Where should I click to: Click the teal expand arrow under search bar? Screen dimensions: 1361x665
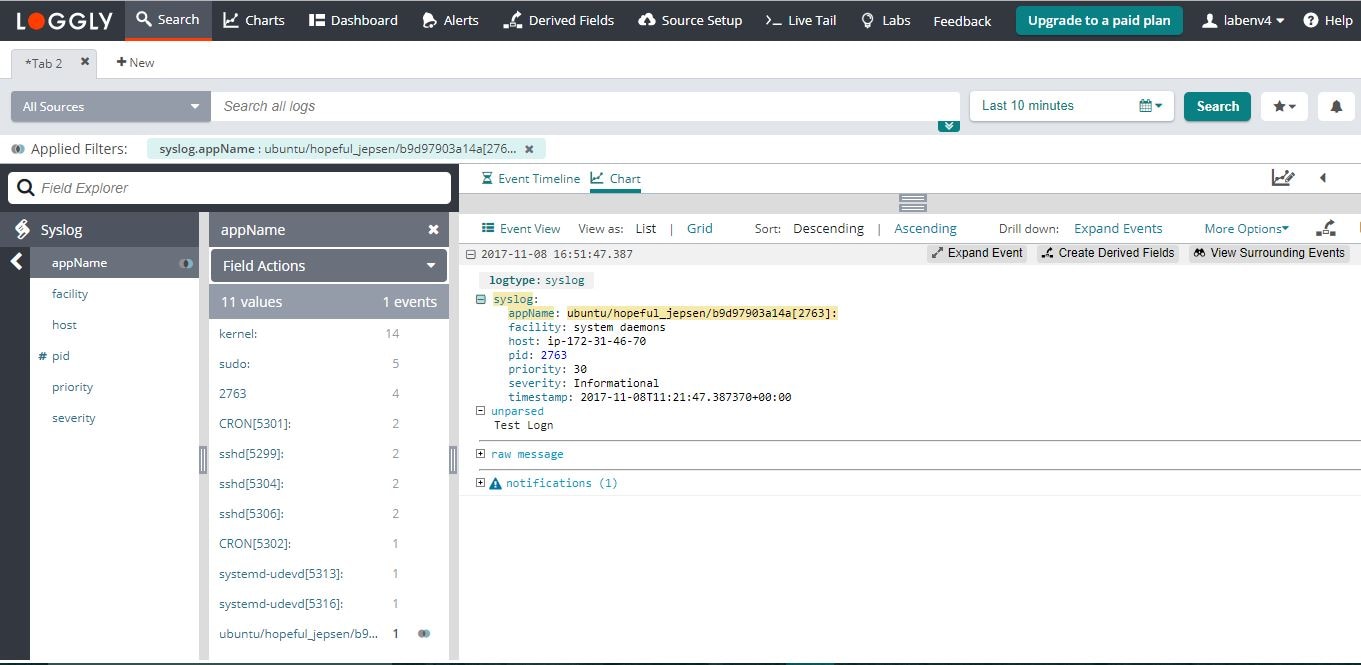pyautogui.click(x=949, y=126)
